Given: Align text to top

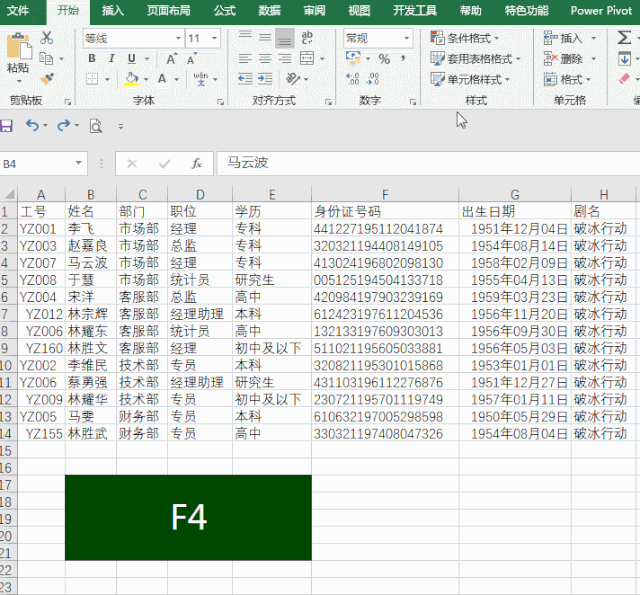Looking at the screenshot, I should [245, 38].
